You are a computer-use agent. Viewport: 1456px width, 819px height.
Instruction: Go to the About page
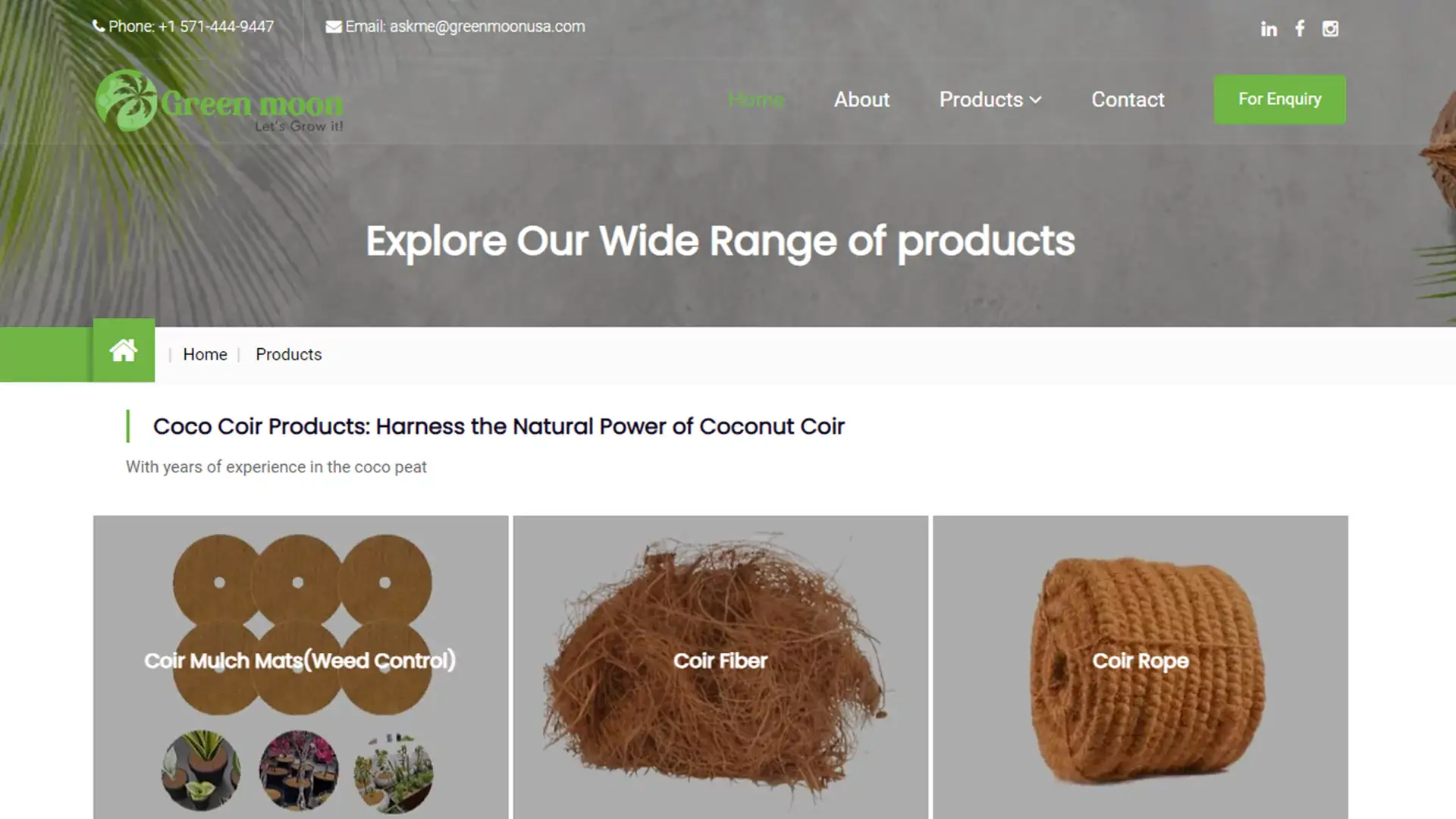[x=861, y=99]
